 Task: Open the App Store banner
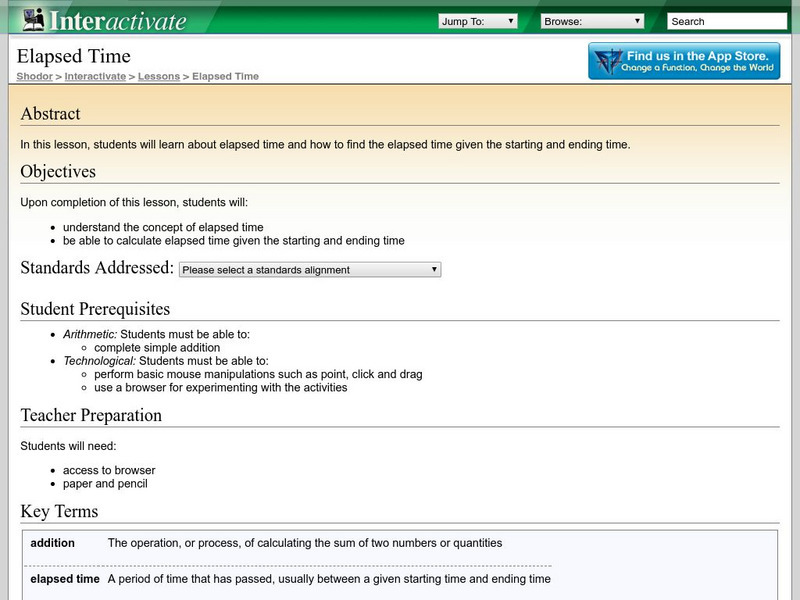(x=684, y=61)
